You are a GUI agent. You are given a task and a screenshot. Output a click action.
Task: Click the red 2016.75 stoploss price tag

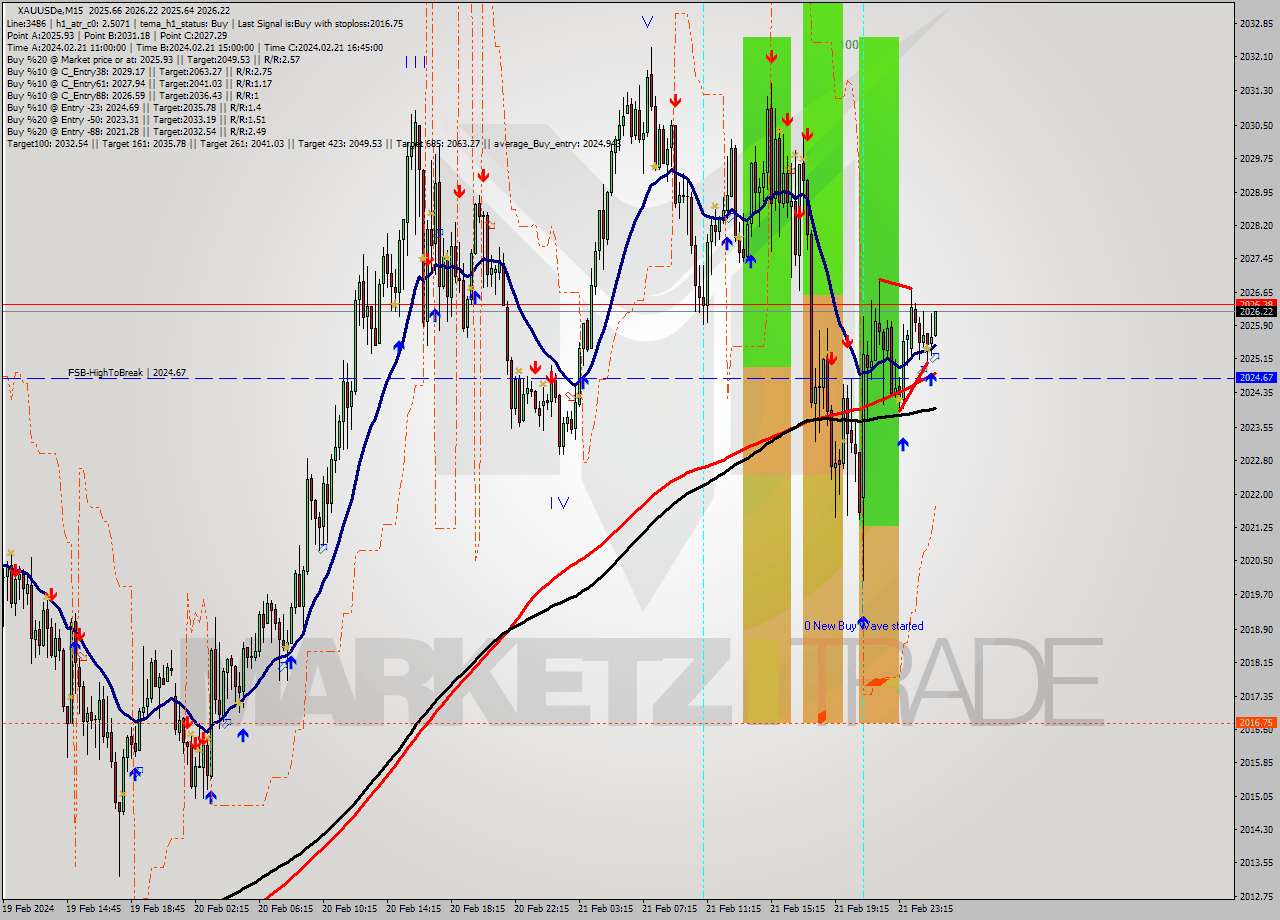pos(1255,723)
